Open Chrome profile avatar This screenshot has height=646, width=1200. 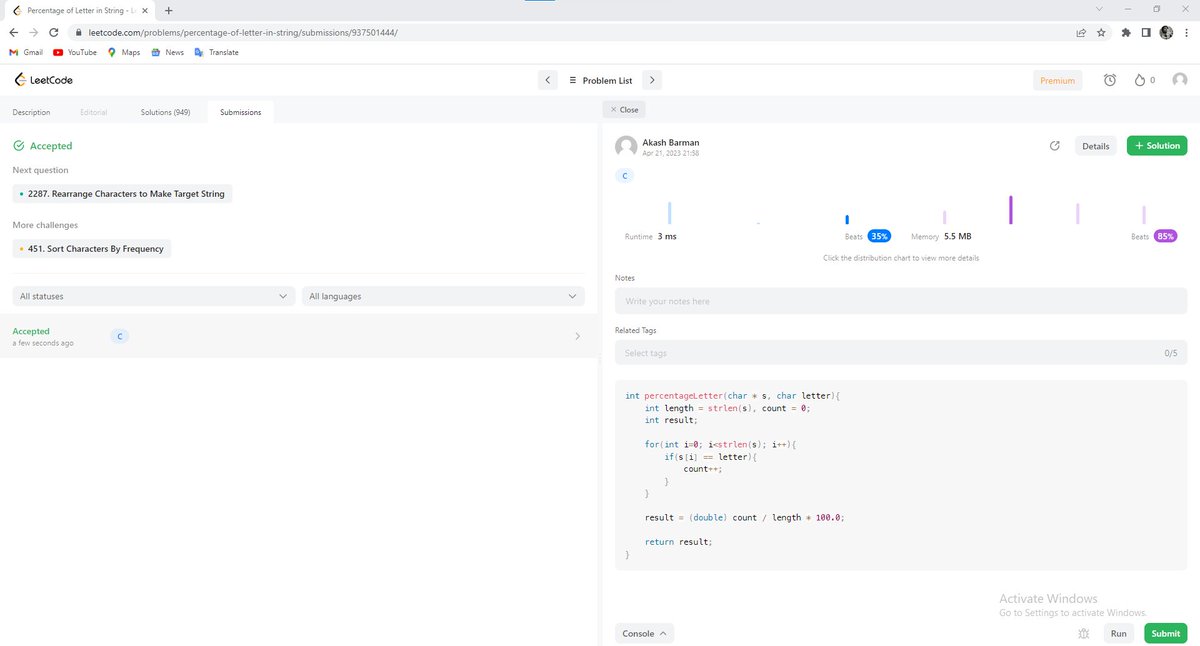[1166, 32]
